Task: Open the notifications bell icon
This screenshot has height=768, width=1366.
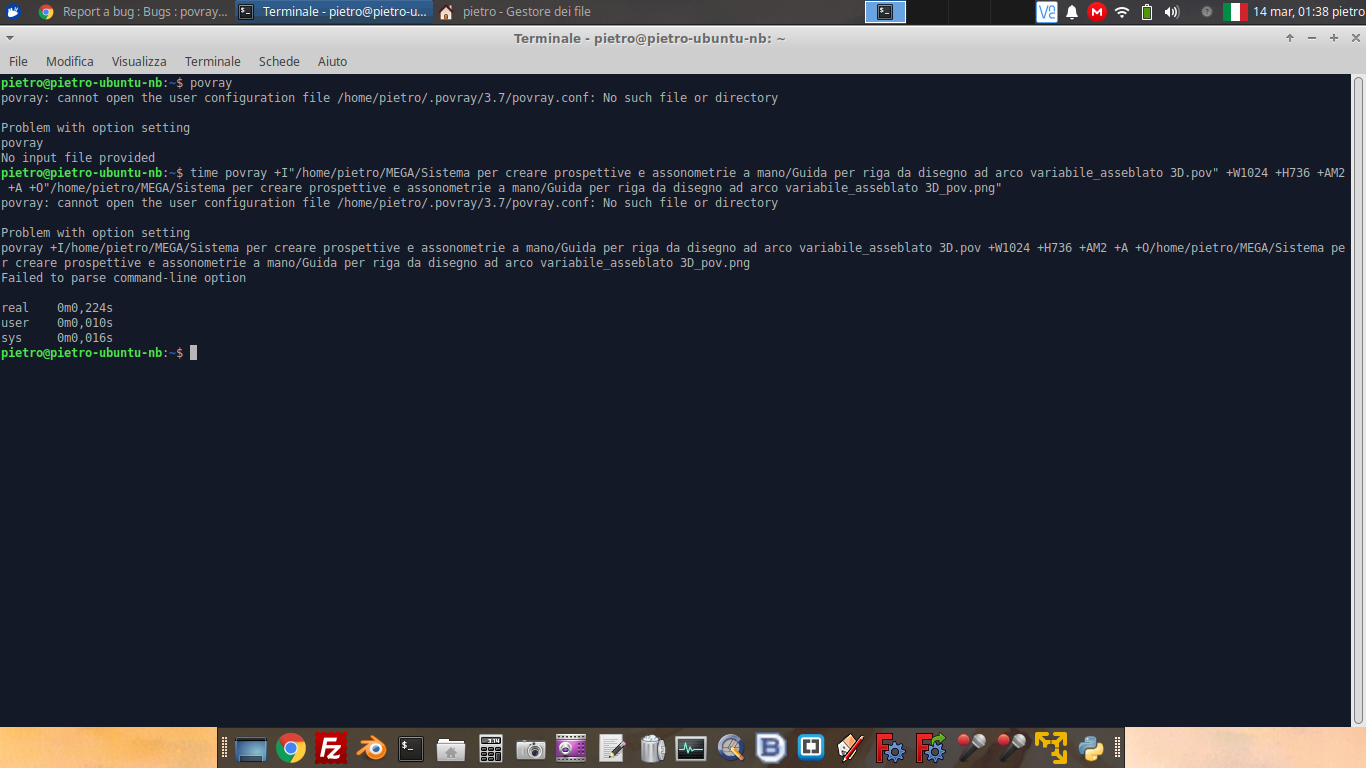Action: click(1072, 12)
